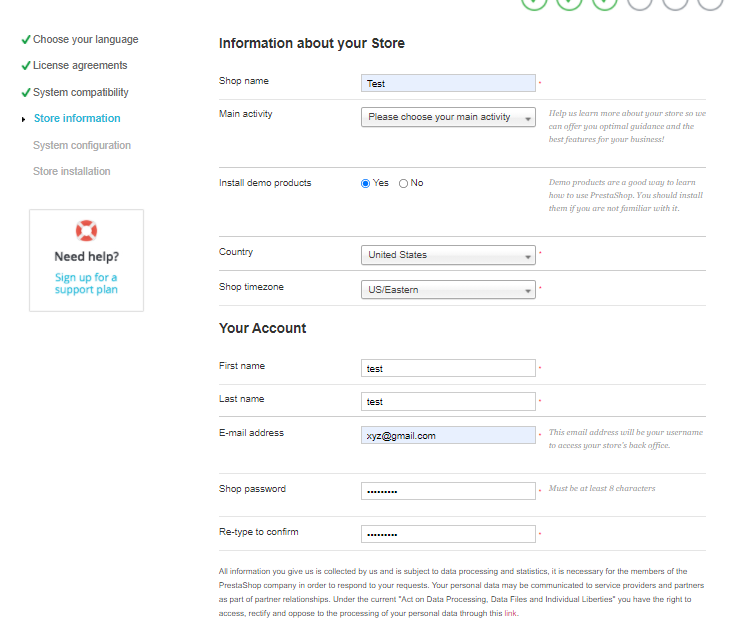
Task: Open the Main activity dropdown
Action: (x=448, y=117)
